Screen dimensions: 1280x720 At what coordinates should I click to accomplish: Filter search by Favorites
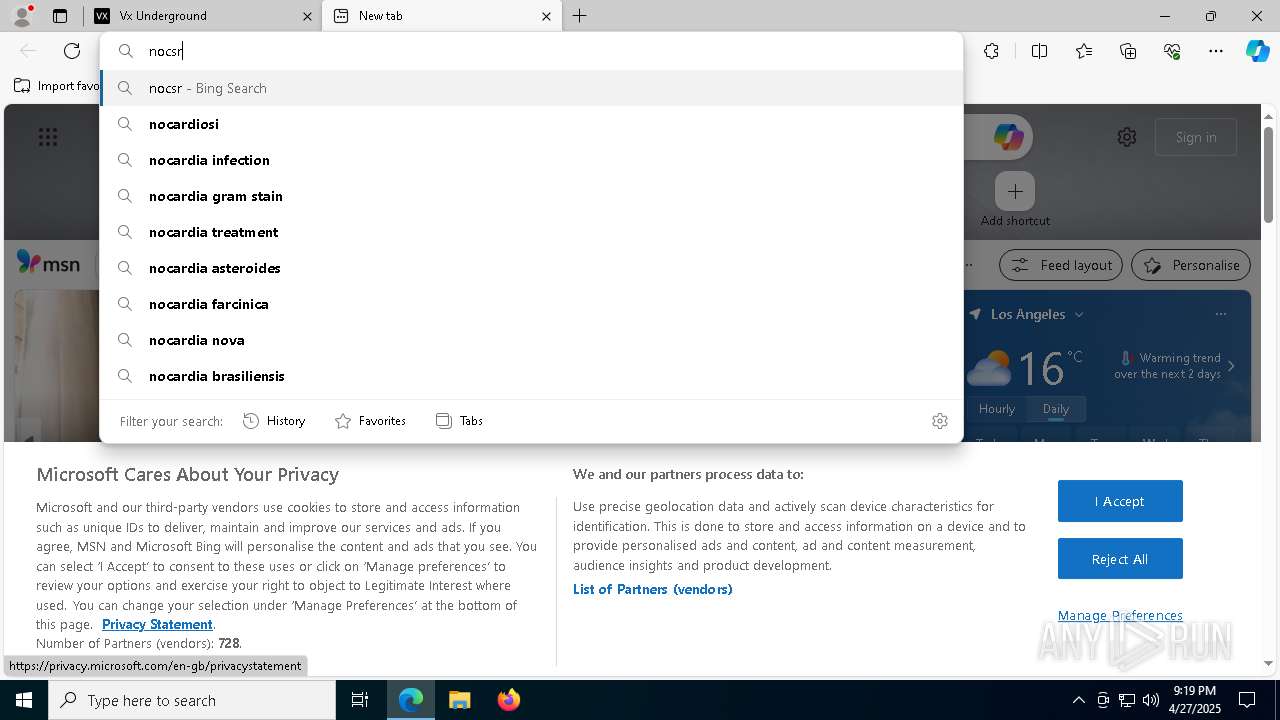pyautogui.click(x=370, y=421)
